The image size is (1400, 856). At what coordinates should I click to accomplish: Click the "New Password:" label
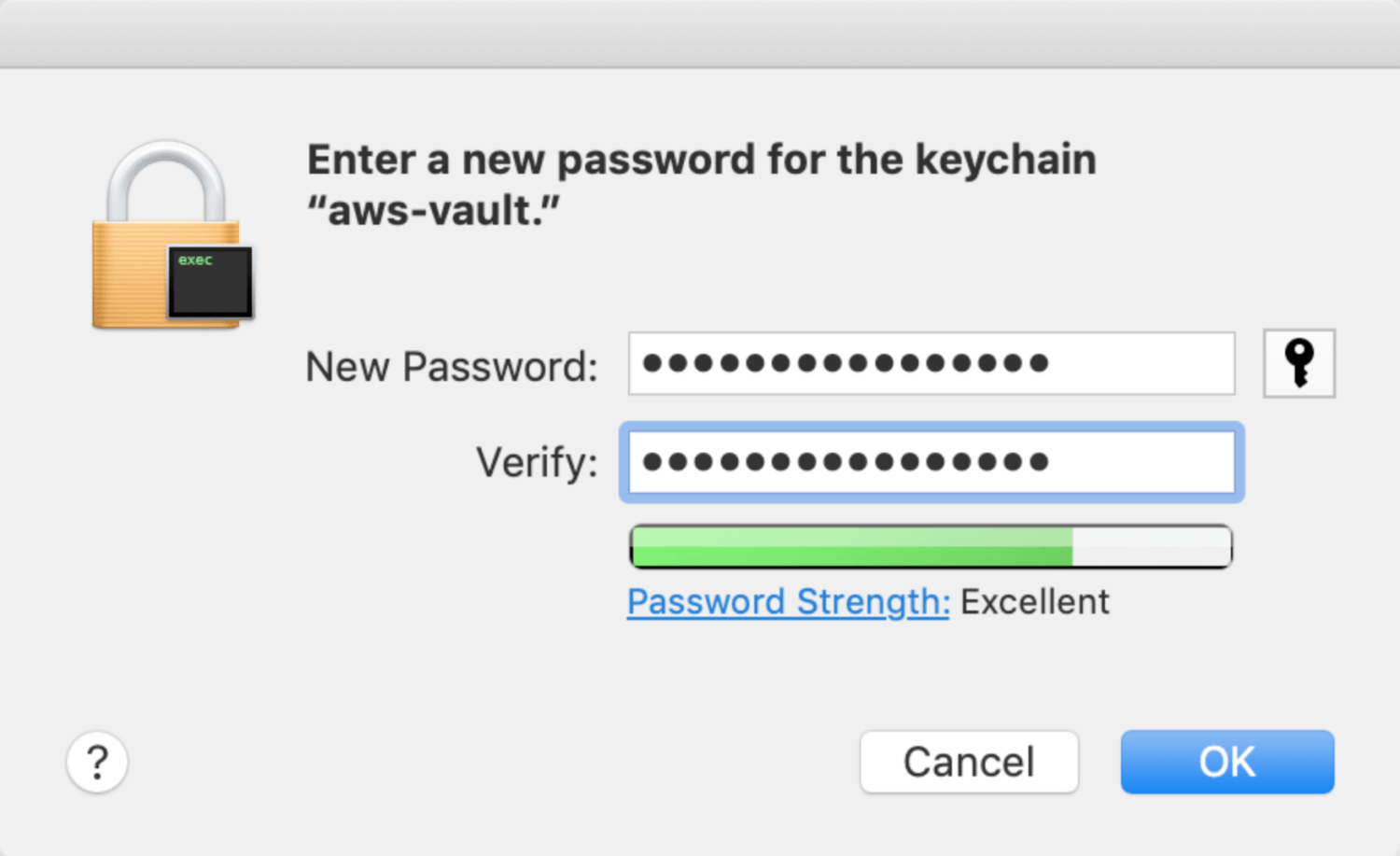coord(452,367)
